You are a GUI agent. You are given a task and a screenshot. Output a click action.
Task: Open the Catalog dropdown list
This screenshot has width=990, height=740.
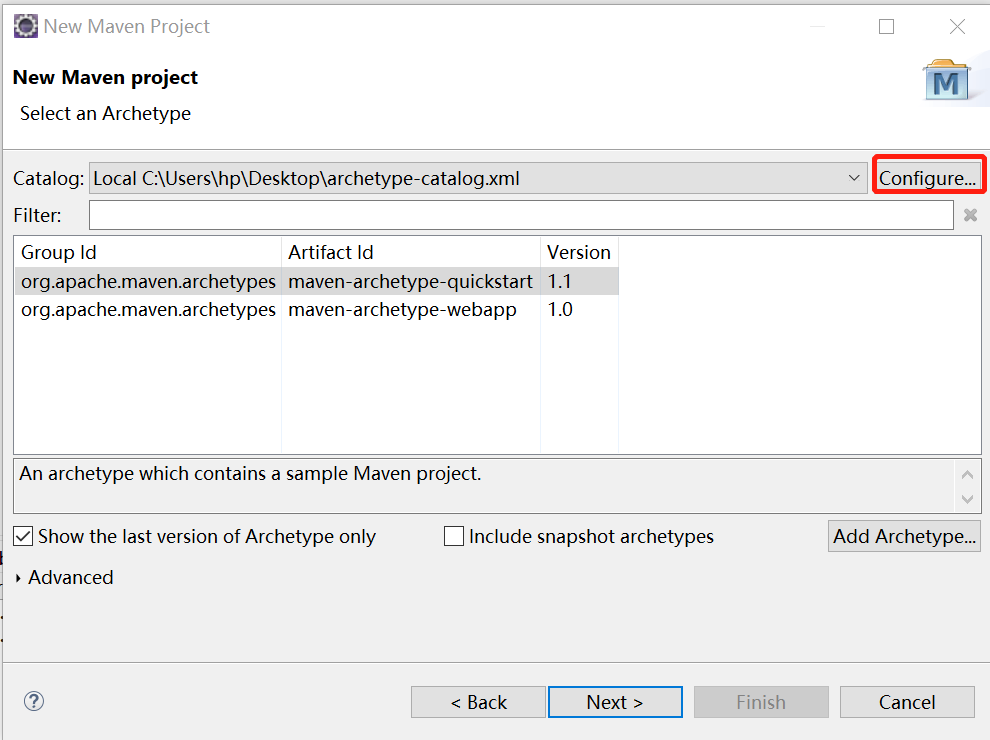pyautogui.click(x=478, y=178)
